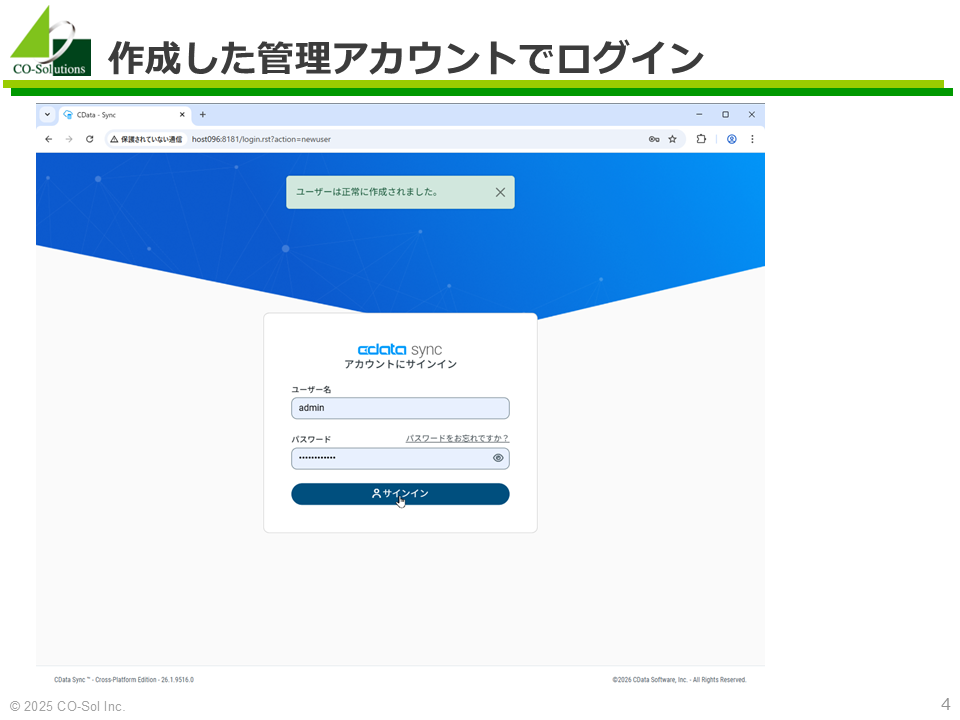The width and height of the screenshot is (960, 720).
Task: Click the パスワードをお忘れですか？ link
Action: click(457, 438)
